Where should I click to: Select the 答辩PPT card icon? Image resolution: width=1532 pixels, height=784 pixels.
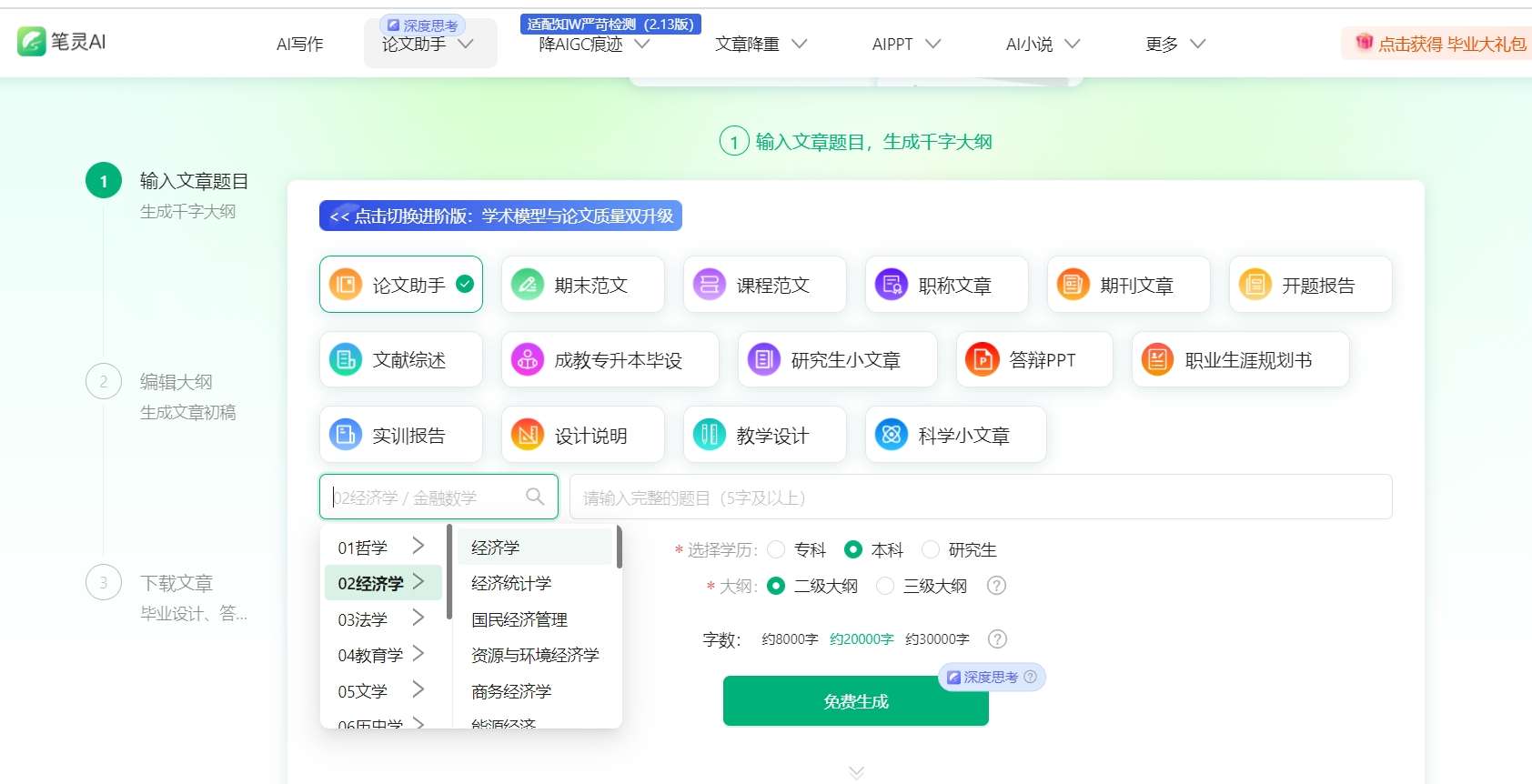coord(983,360)
